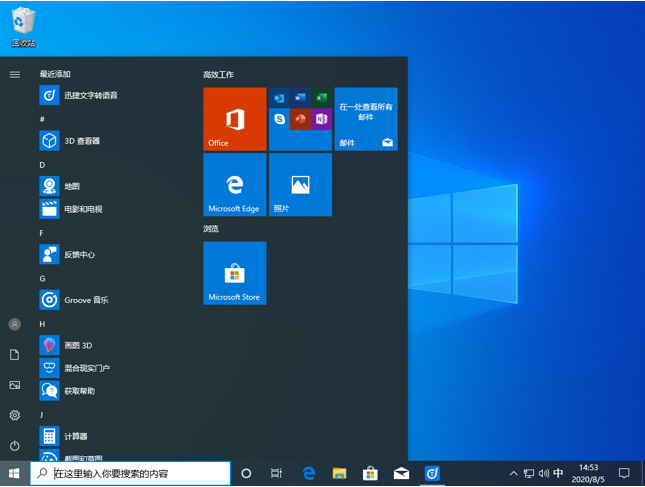Launch Microsoft Edge from the Start tiles

[x=234, y=184]
